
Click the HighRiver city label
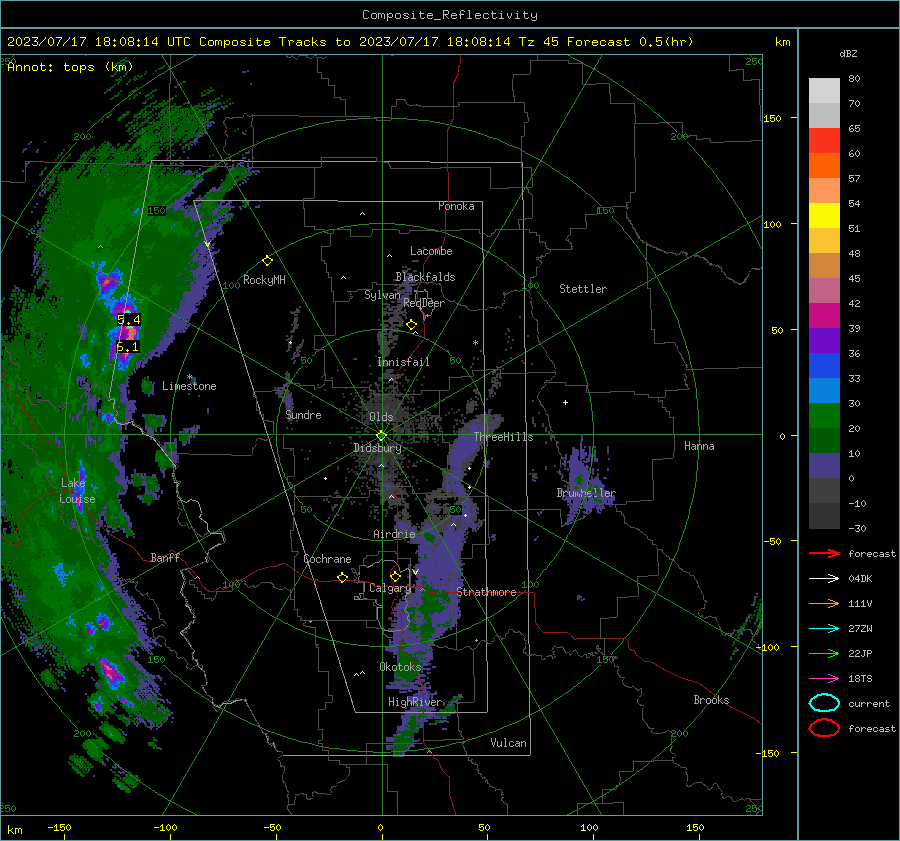[415, 702]
